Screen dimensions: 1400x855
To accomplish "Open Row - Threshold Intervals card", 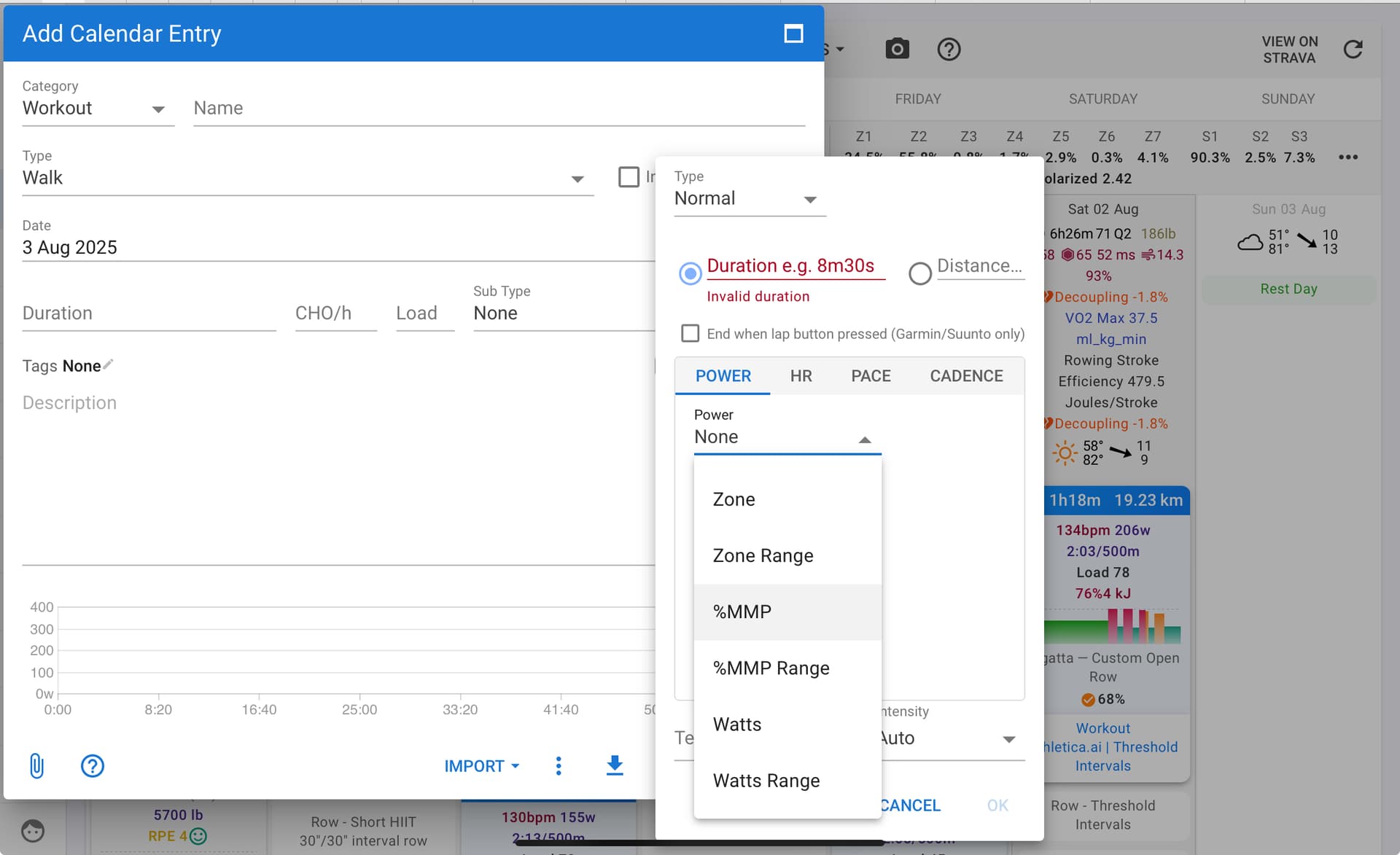I will click(x=1102, y=815).
